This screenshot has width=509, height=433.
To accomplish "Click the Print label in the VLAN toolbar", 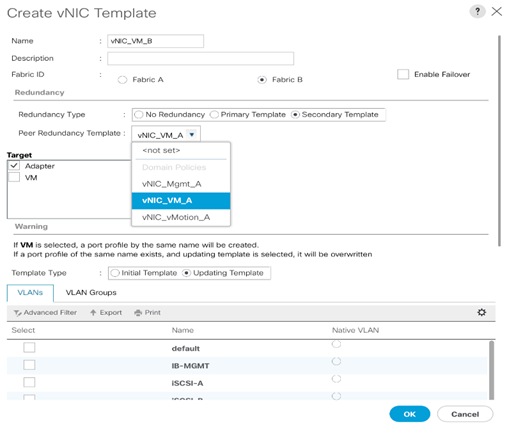I will [x=153, y=313].
